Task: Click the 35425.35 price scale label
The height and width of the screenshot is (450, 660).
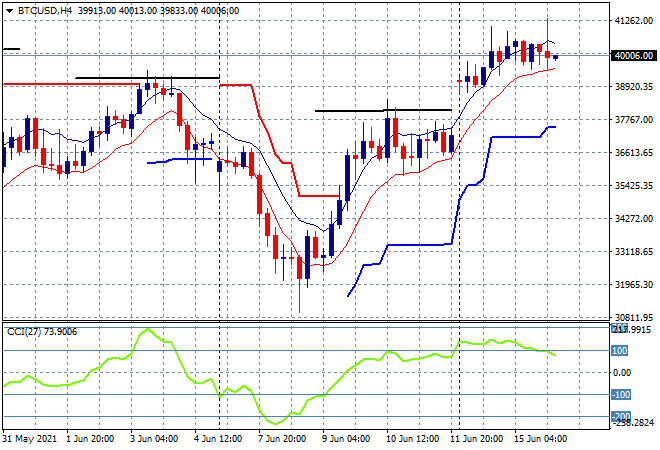Action: [x=633, y=186]
